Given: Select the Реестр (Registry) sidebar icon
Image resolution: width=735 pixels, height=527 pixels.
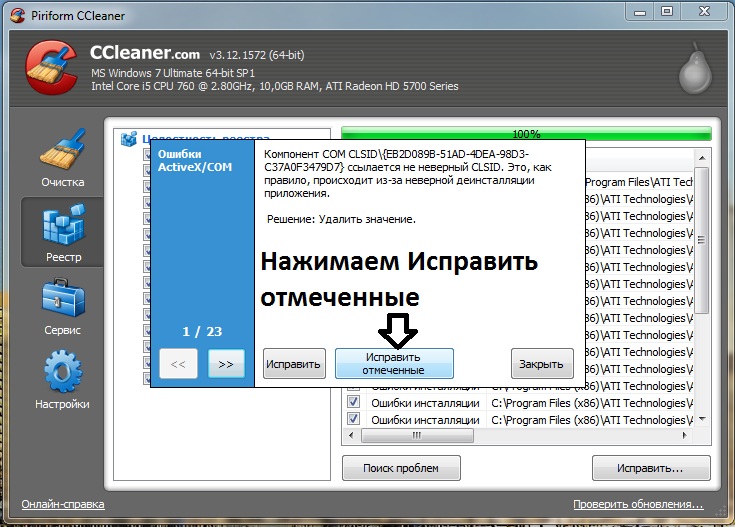Looking at the screenshot, I should [x=62, y=231].
